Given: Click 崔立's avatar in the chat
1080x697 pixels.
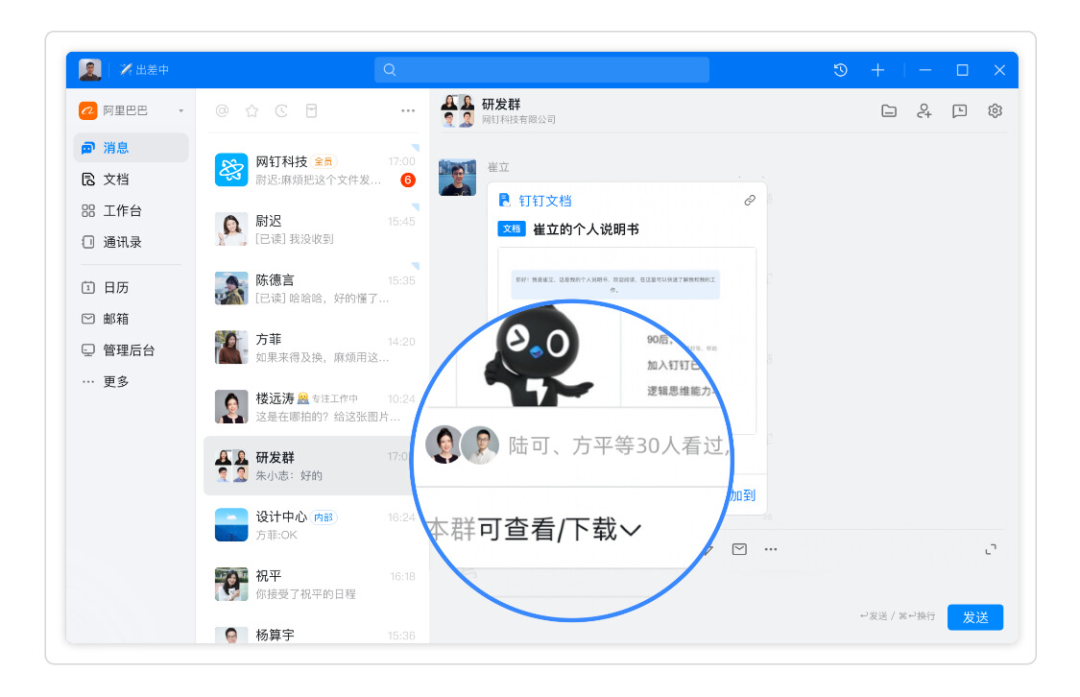Looking at the screenshot, I should [457, 178].
